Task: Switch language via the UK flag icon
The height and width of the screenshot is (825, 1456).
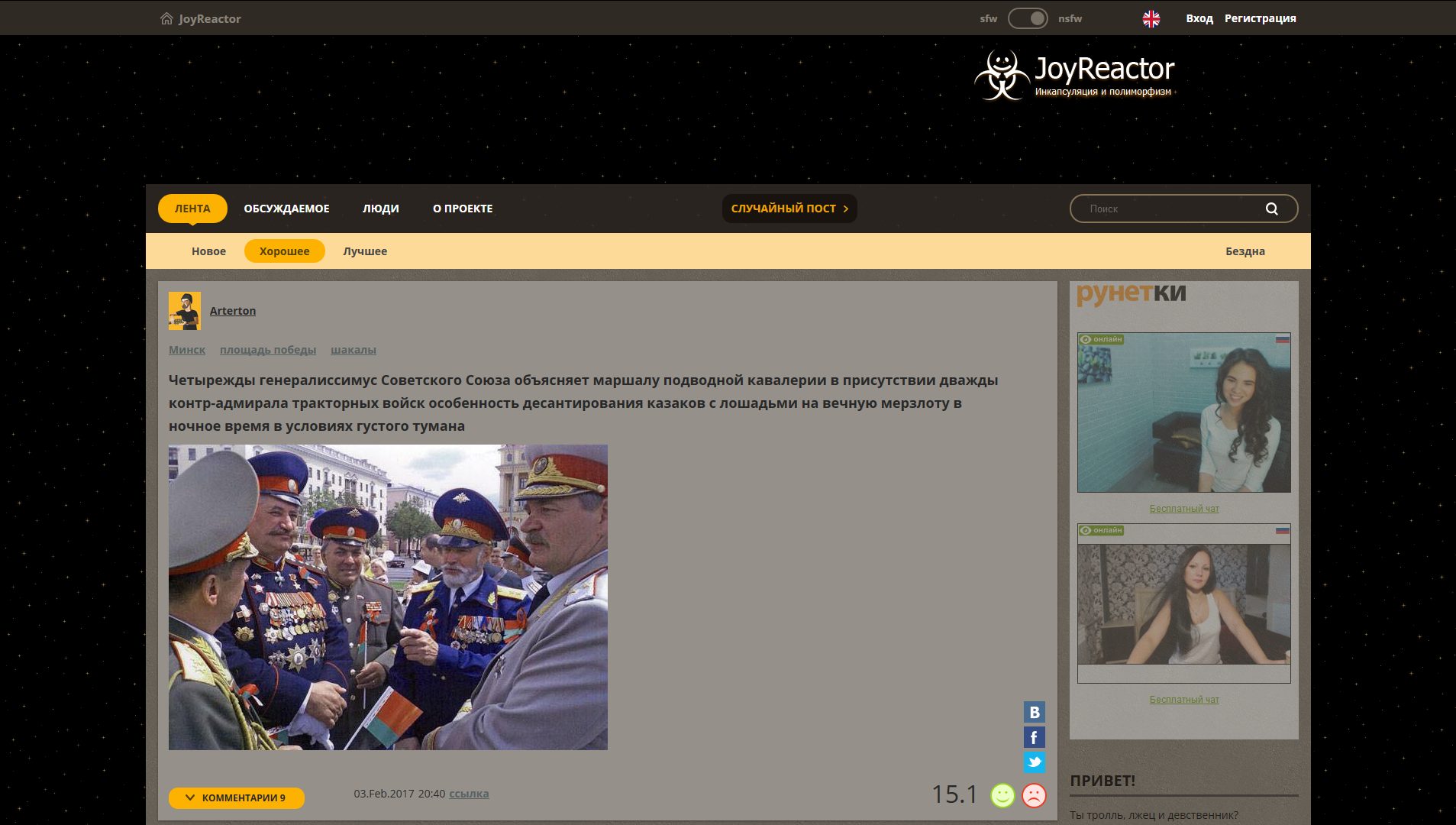Action: [x=1151, y=19]
